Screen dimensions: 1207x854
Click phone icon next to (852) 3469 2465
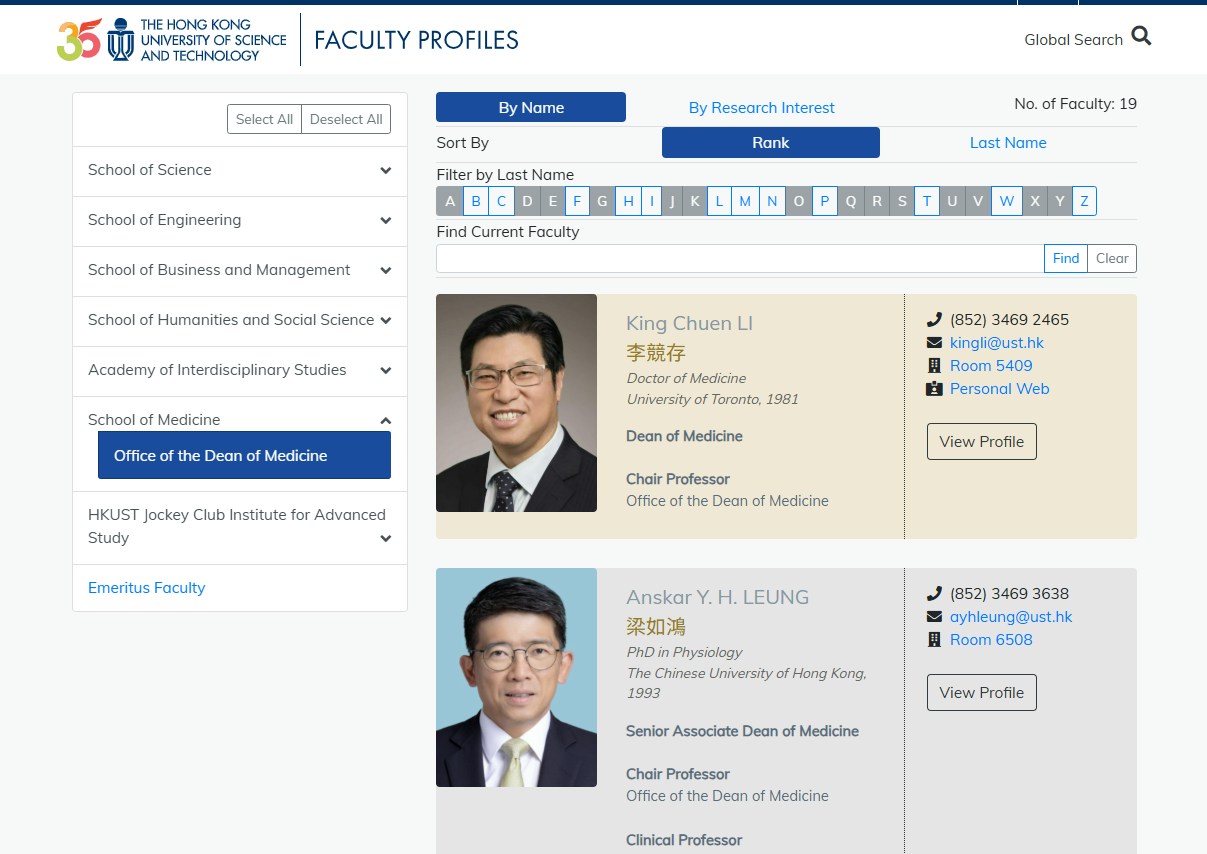click(934, 320)
